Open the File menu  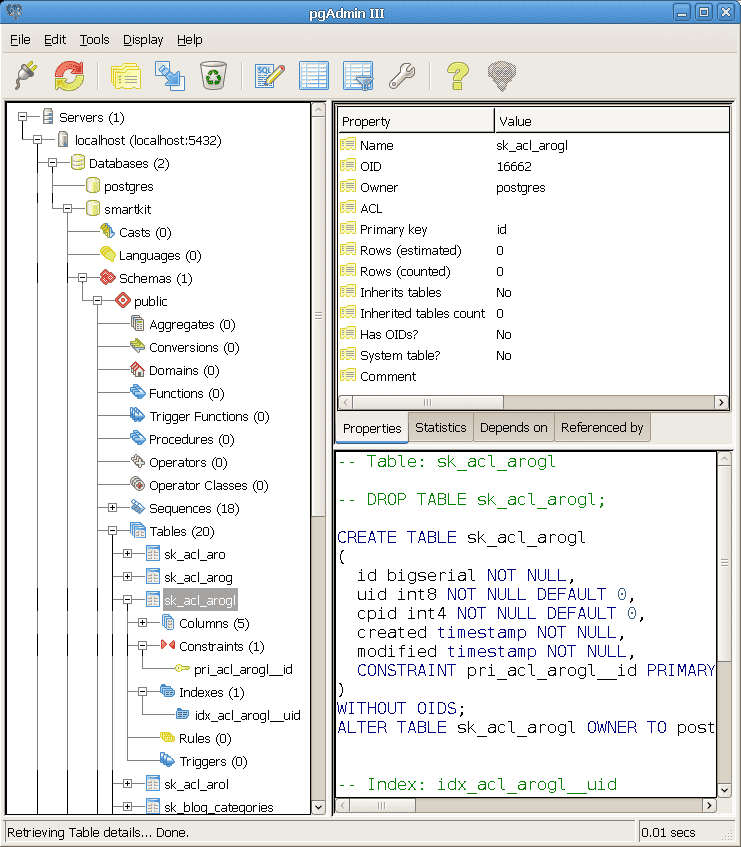click(x=20, y=39)
